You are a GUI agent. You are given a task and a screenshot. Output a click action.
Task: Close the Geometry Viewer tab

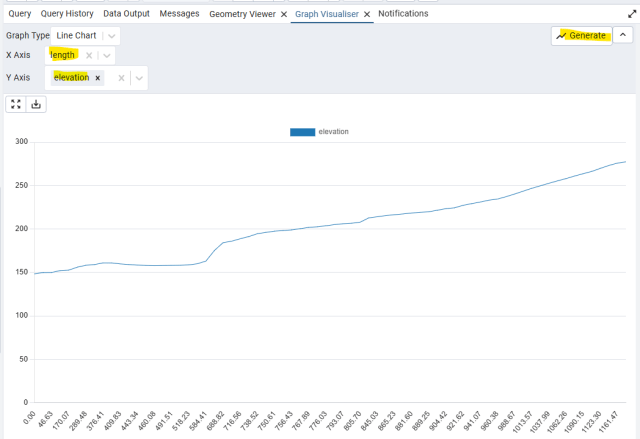(284, 15)
